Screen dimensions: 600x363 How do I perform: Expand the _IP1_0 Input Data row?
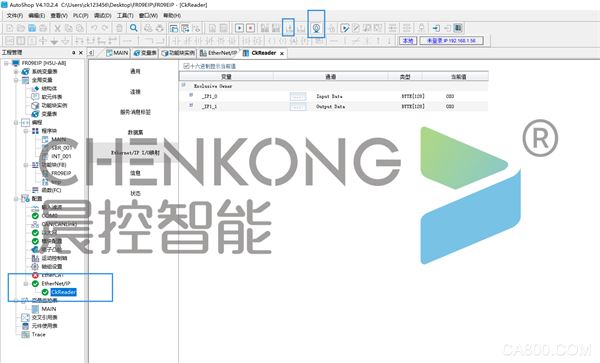coord(191,95)
